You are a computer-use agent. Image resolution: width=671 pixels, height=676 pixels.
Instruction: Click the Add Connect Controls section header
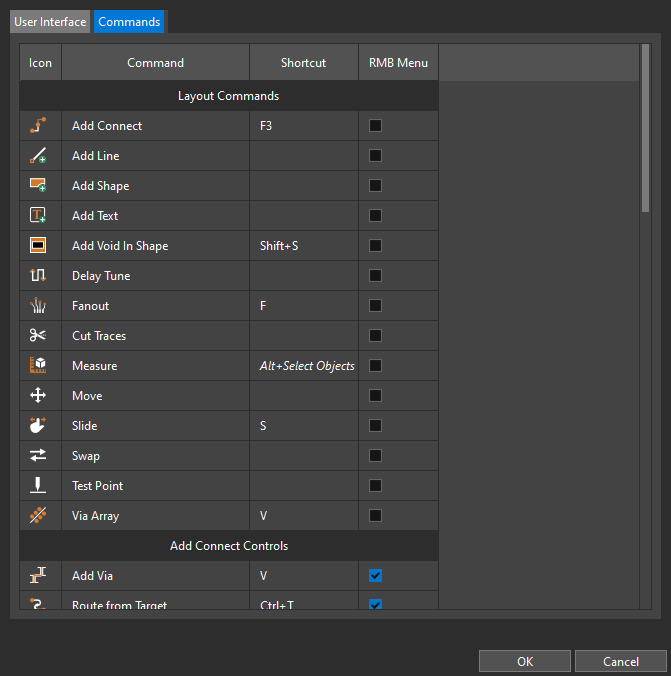[229, 546]
